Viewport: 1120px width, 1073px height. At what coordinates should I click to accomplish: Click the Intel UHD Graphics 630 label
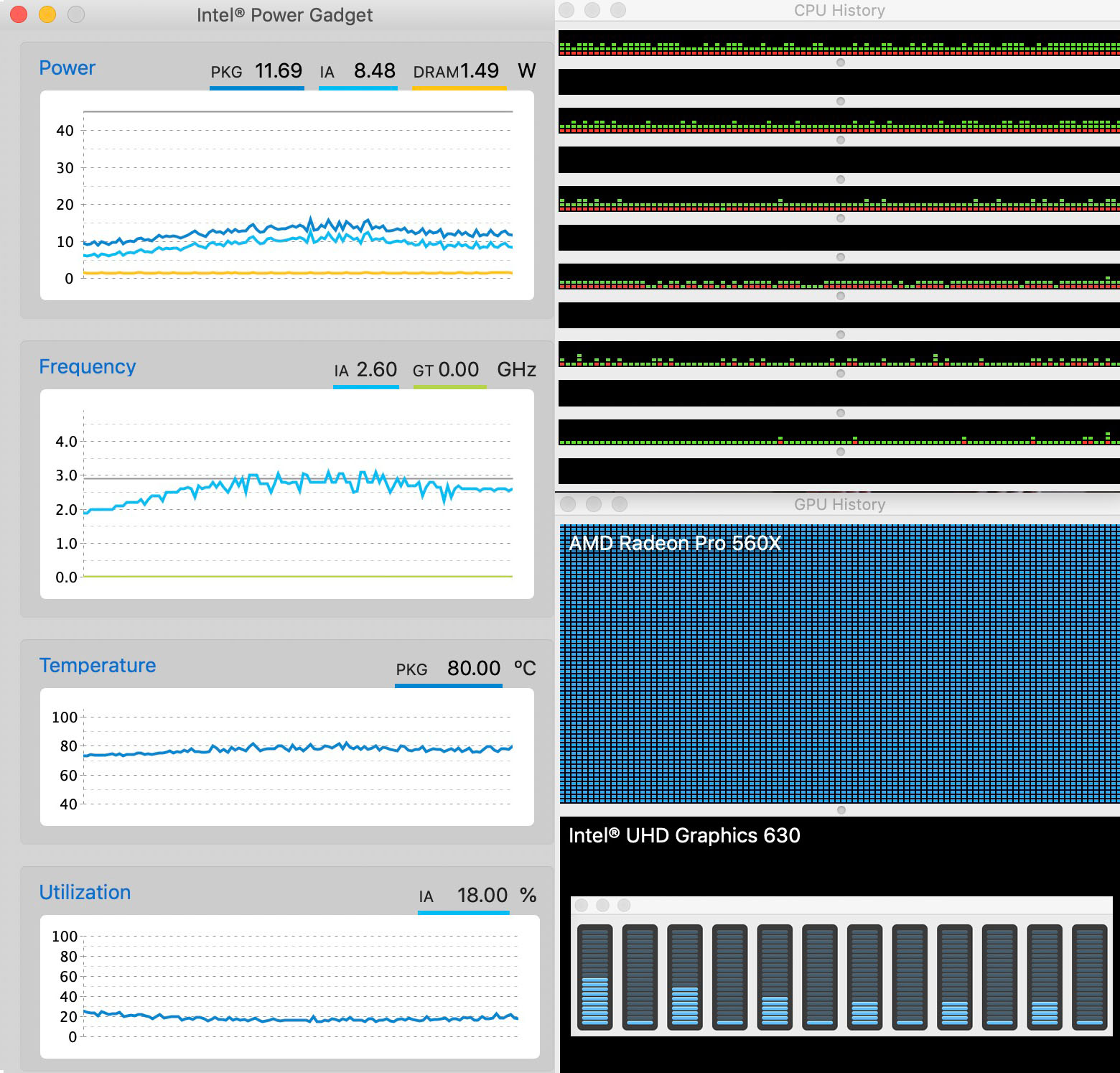pos(684,835)
